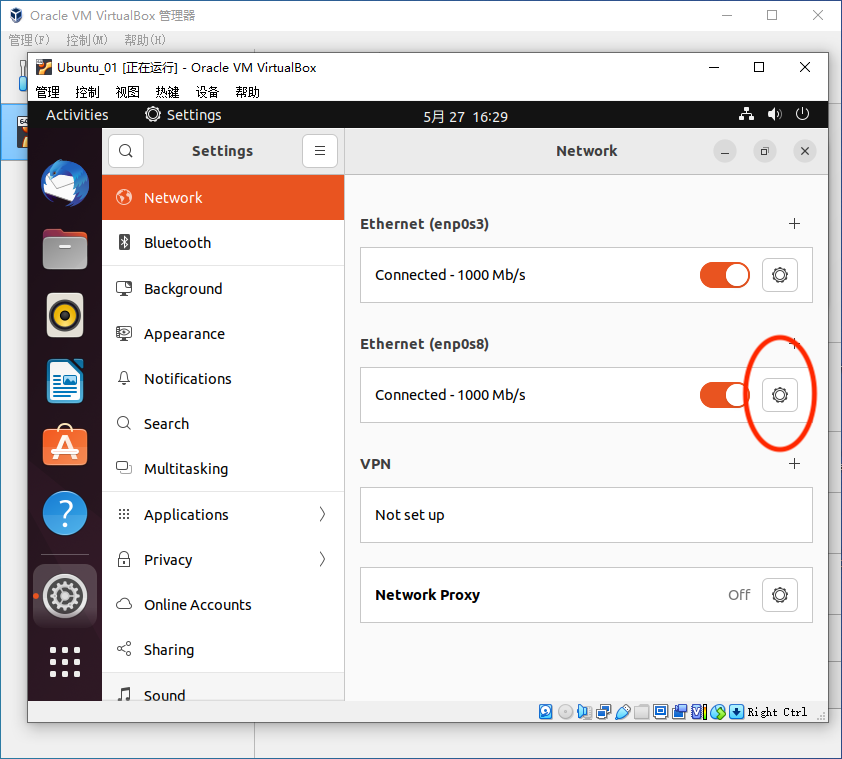This screenshot has height=759, width=842.
Task: Select Sharing in the Settings sidebar
Action: (x=223, y=650)
